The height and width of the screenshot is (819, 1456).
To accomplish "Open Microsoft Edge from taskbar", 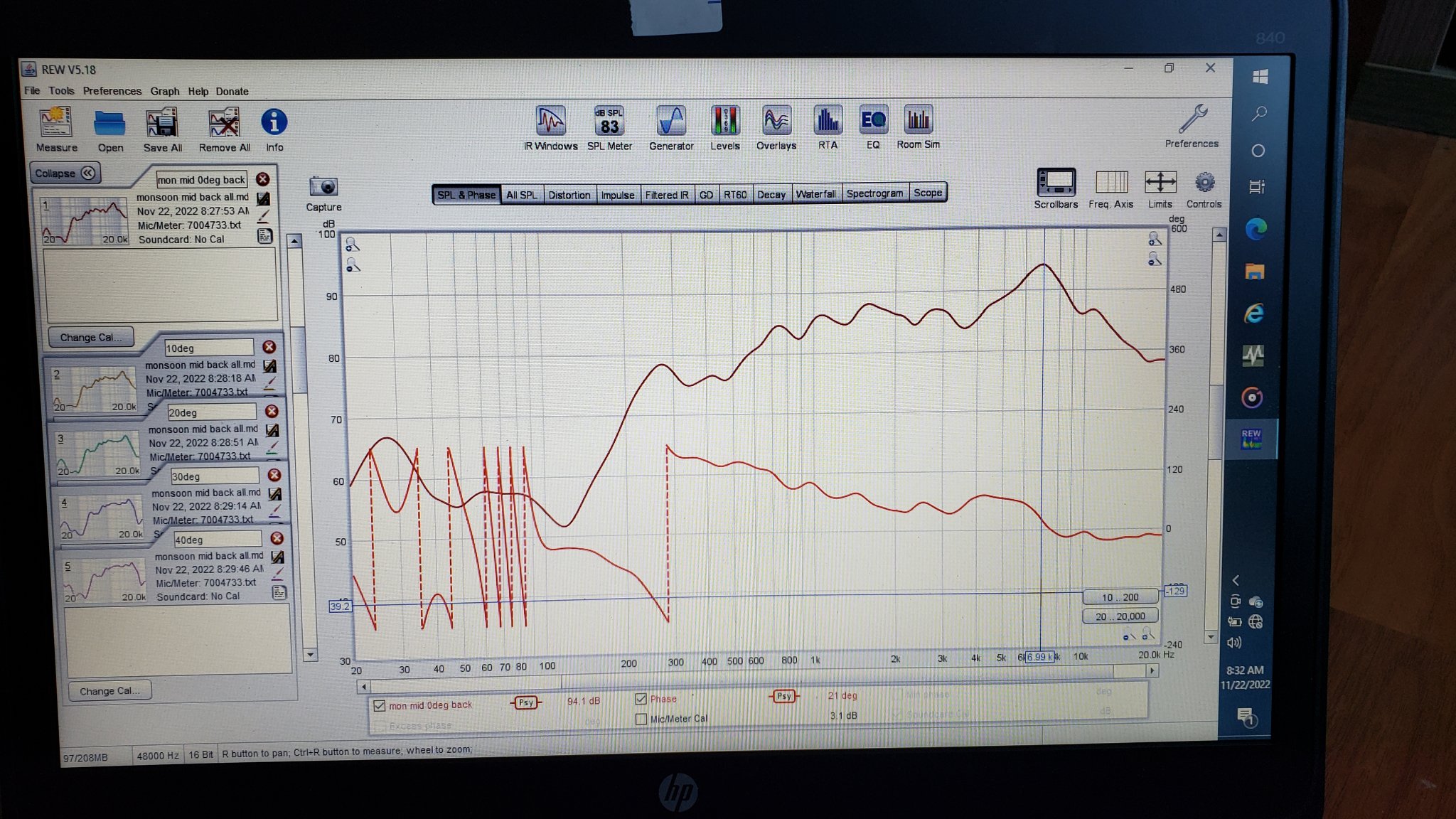I will coord(1256,229).
